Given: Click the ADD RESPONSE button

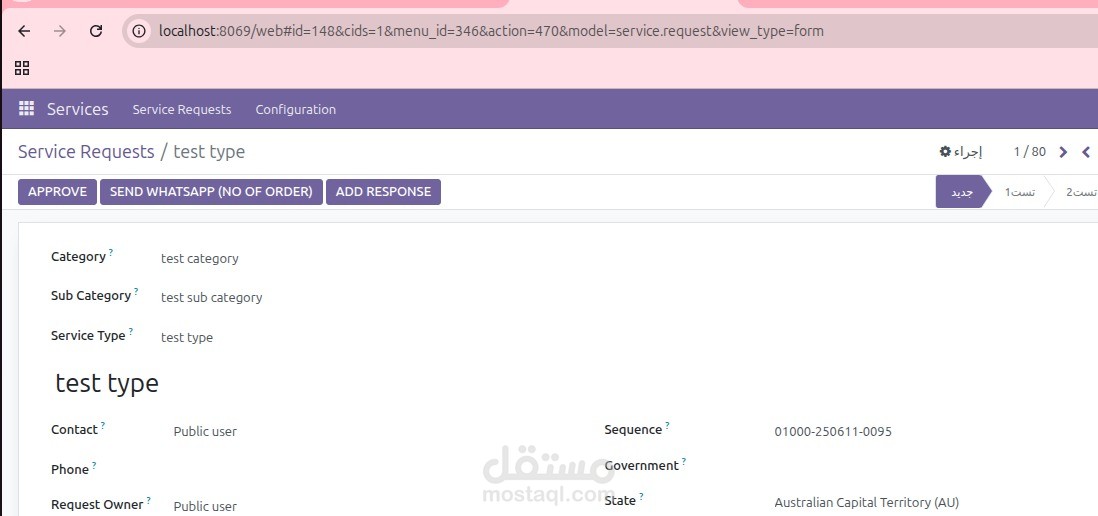Looking at the screenshot, I should 383,192.
